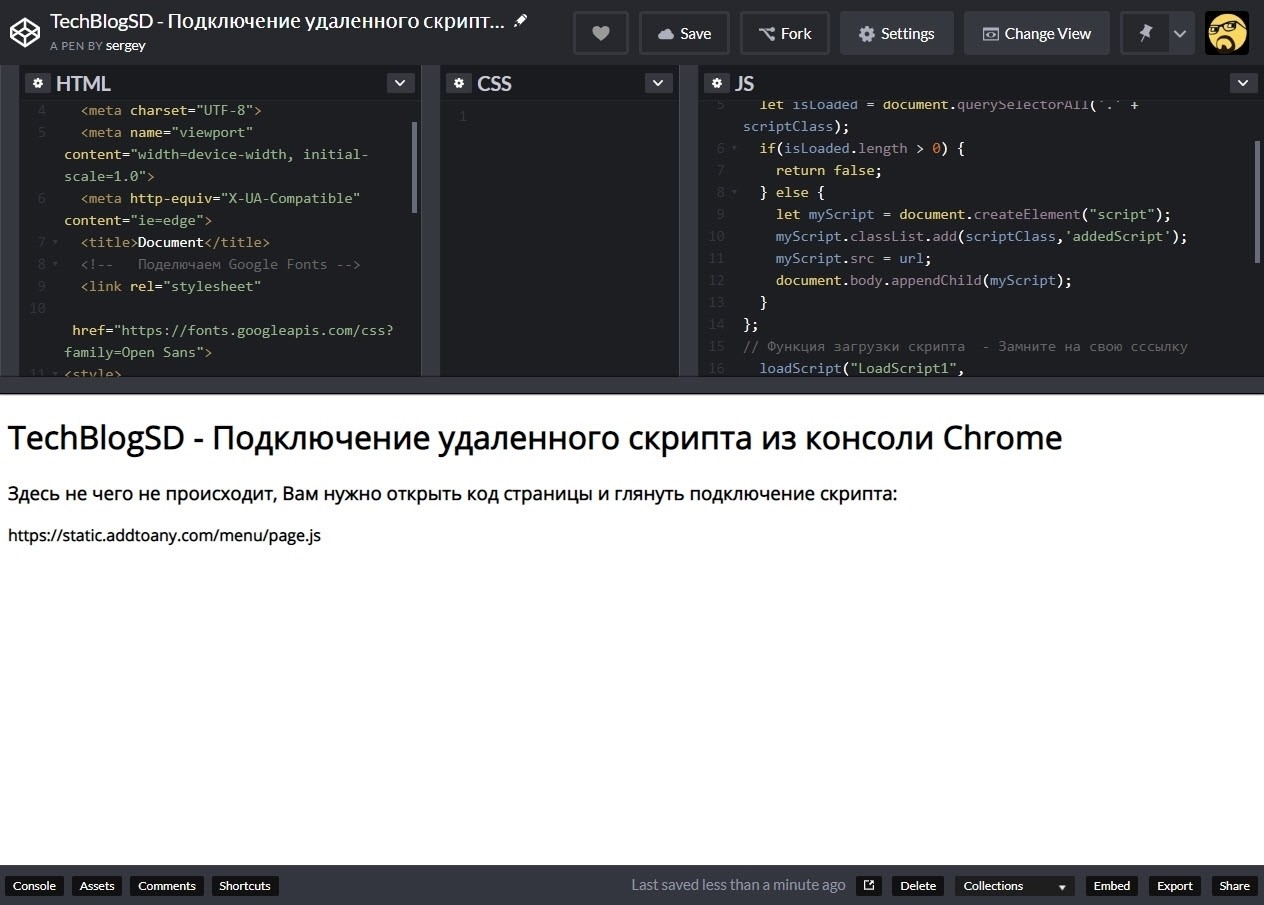Save the pen

684,33
